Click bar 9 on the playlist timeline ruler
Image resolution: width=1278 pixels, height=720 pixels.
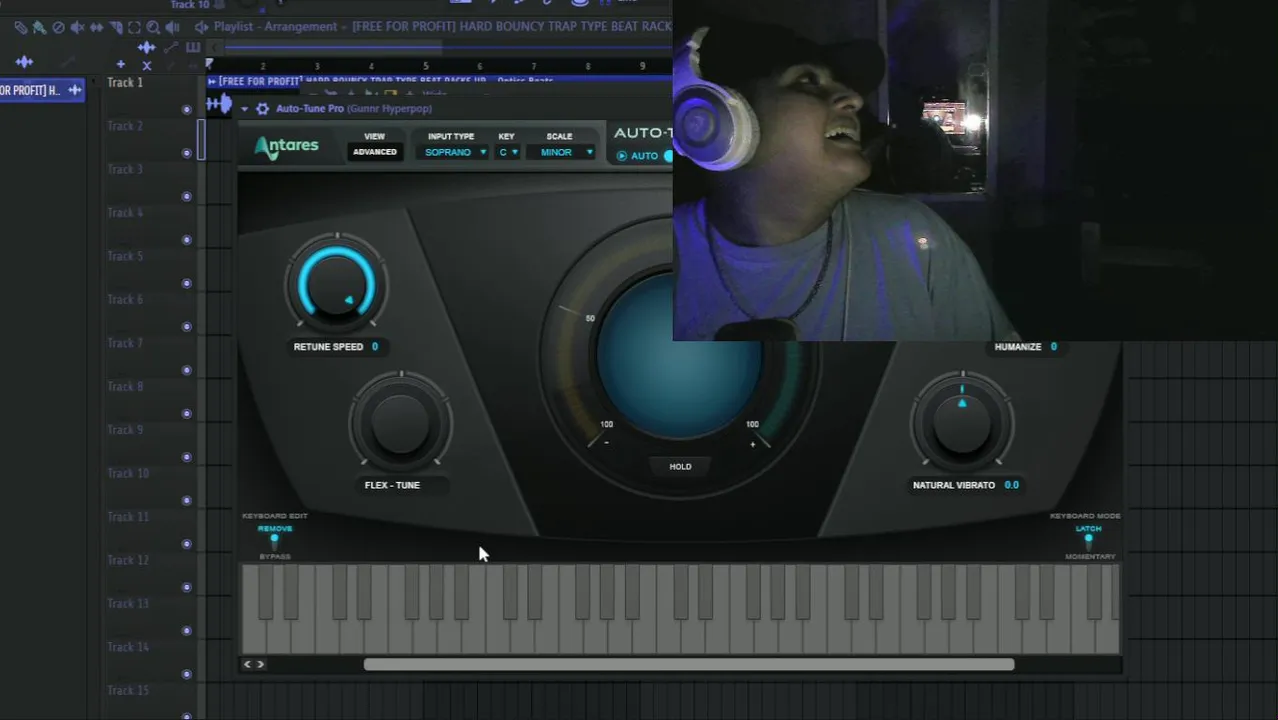pos(642,66)
